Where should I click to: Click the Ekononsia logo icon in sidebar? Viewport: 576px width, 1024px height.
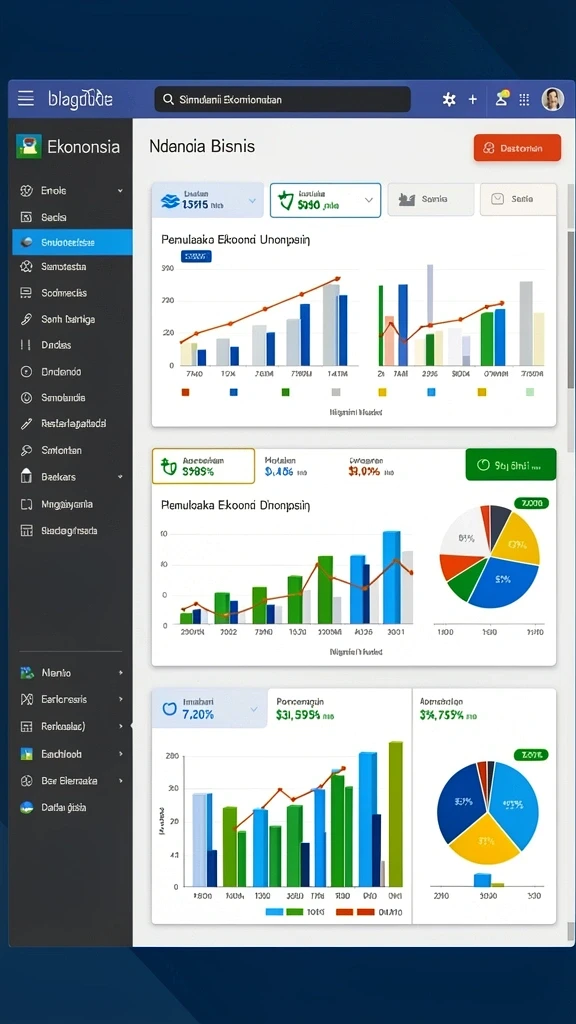pos(29,146)
